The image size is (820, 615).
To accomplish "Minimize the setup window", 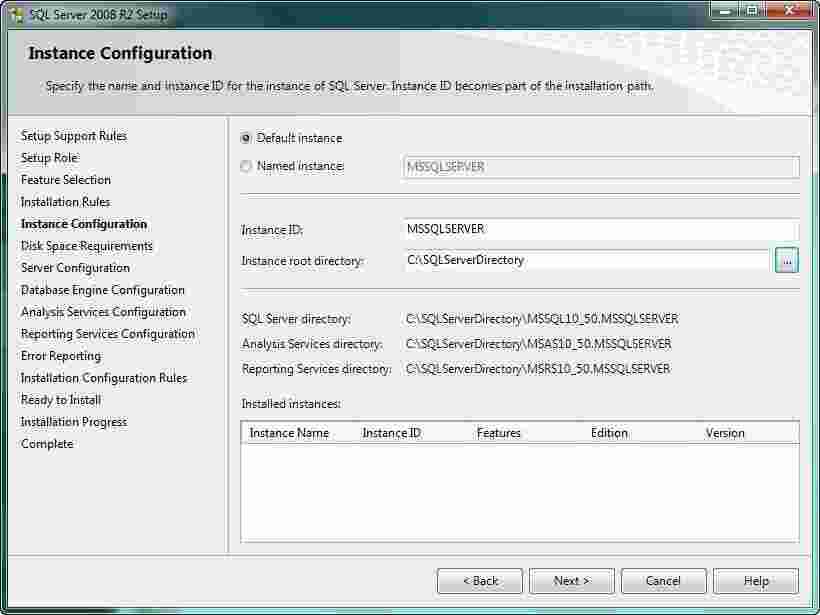I will 725,11.
